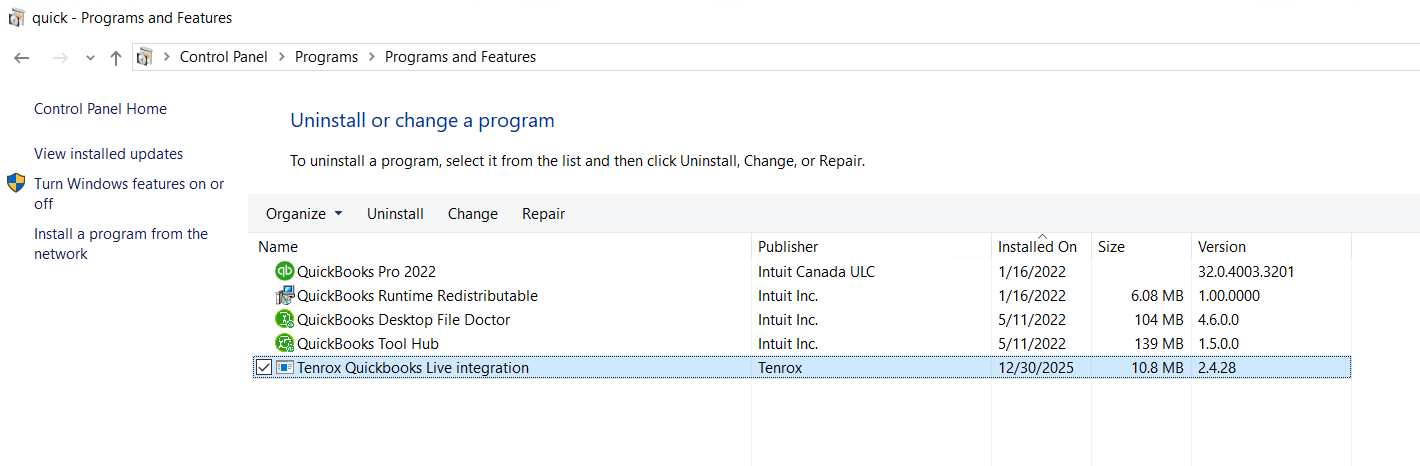
Task: Open the Organize dropdown menu
Action: 304,214
